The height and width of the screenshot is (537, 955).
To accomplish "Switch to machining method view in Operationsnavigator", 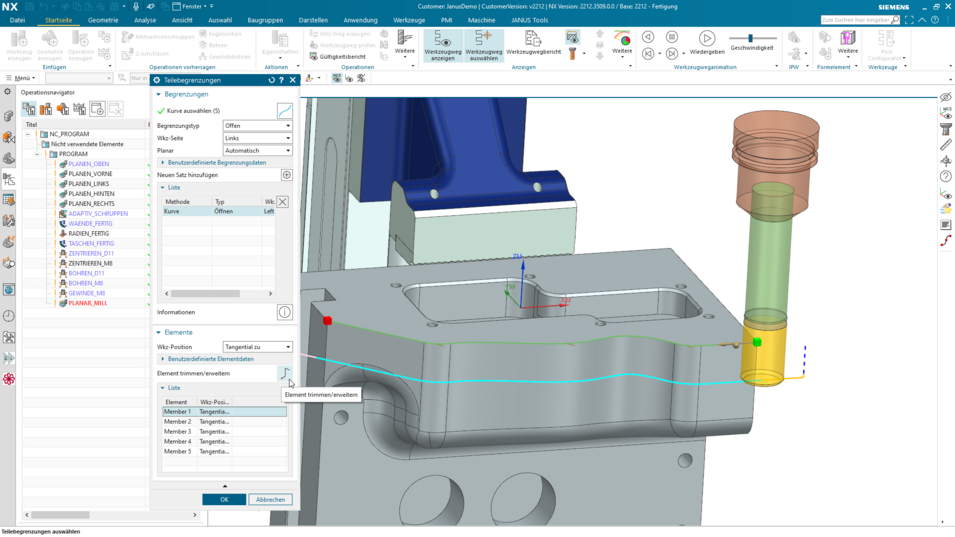I will tap(80, 109).
